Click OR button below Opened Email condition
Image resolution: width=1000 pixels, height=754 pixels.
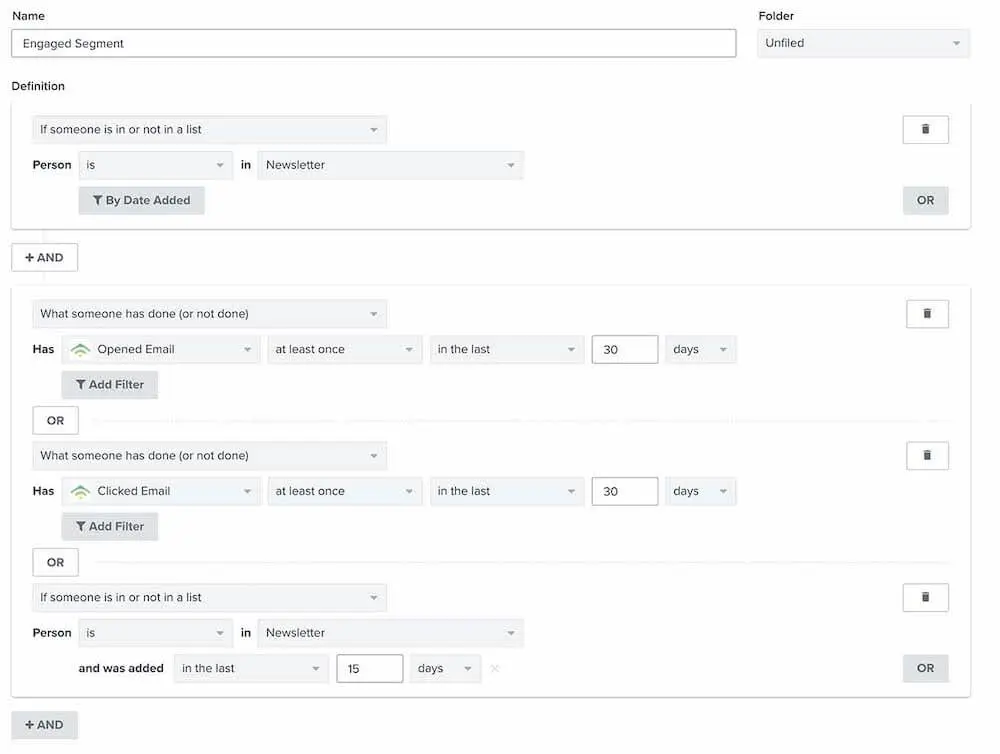pos(55,421)
